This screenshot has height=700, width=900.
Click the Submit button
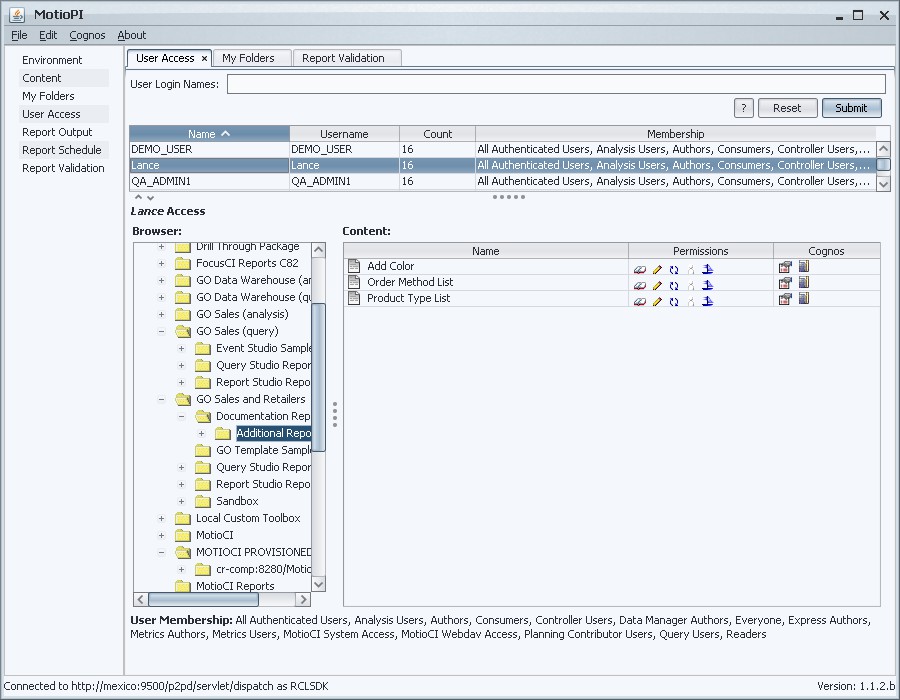pos(851,108)
